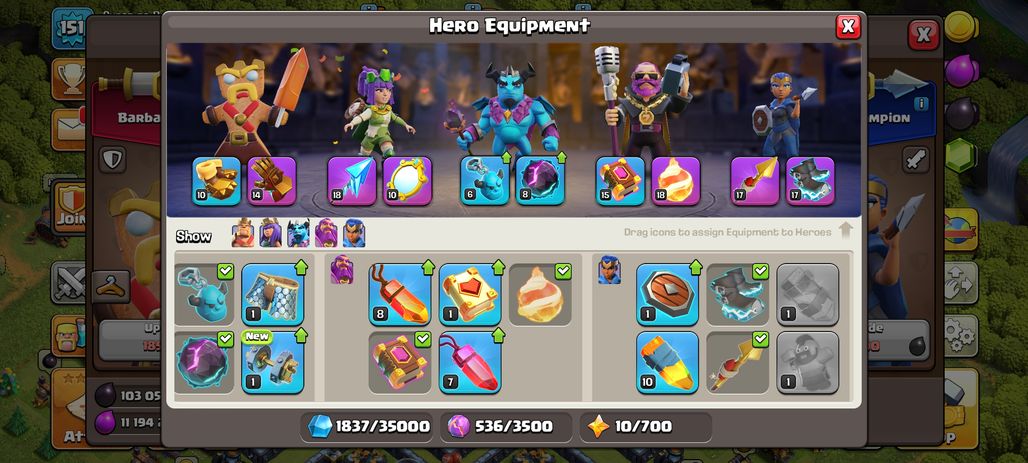Select the Frozen Arrow equipment slot
The image size is (1028, 463).
pyautogui.click(x=352, y=181)
